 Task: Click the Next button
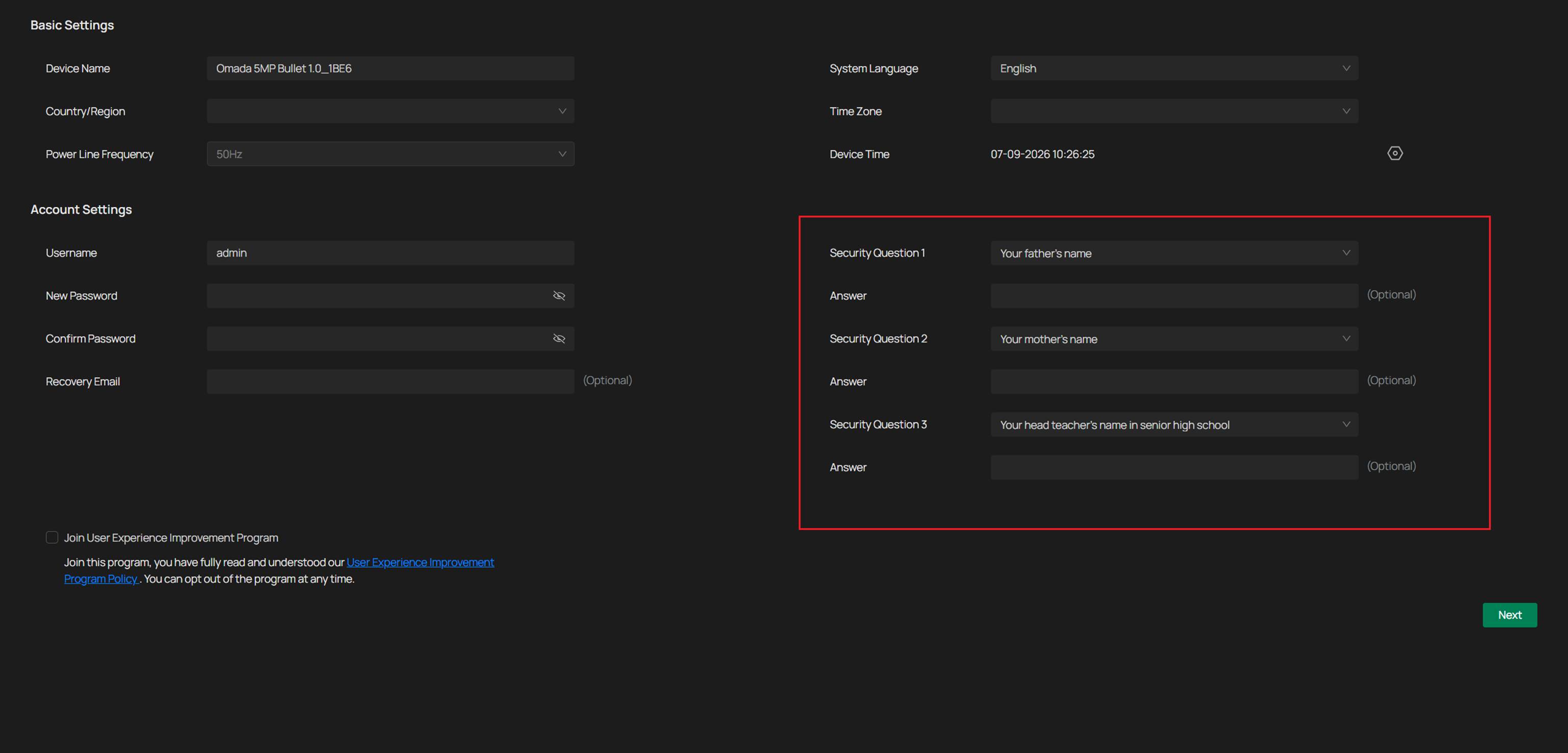click(x=1510, y=615)
